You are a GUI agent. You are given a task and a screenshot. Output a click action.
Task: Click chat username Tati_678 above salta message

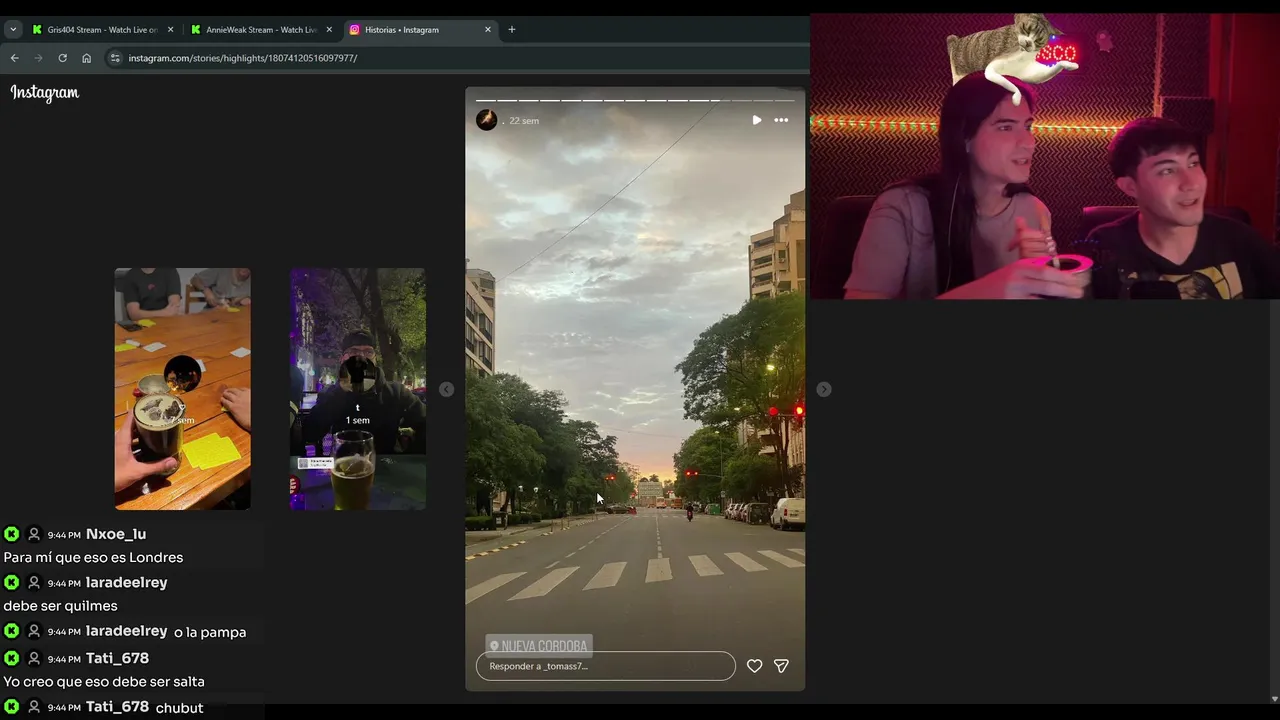coord(117,658)
